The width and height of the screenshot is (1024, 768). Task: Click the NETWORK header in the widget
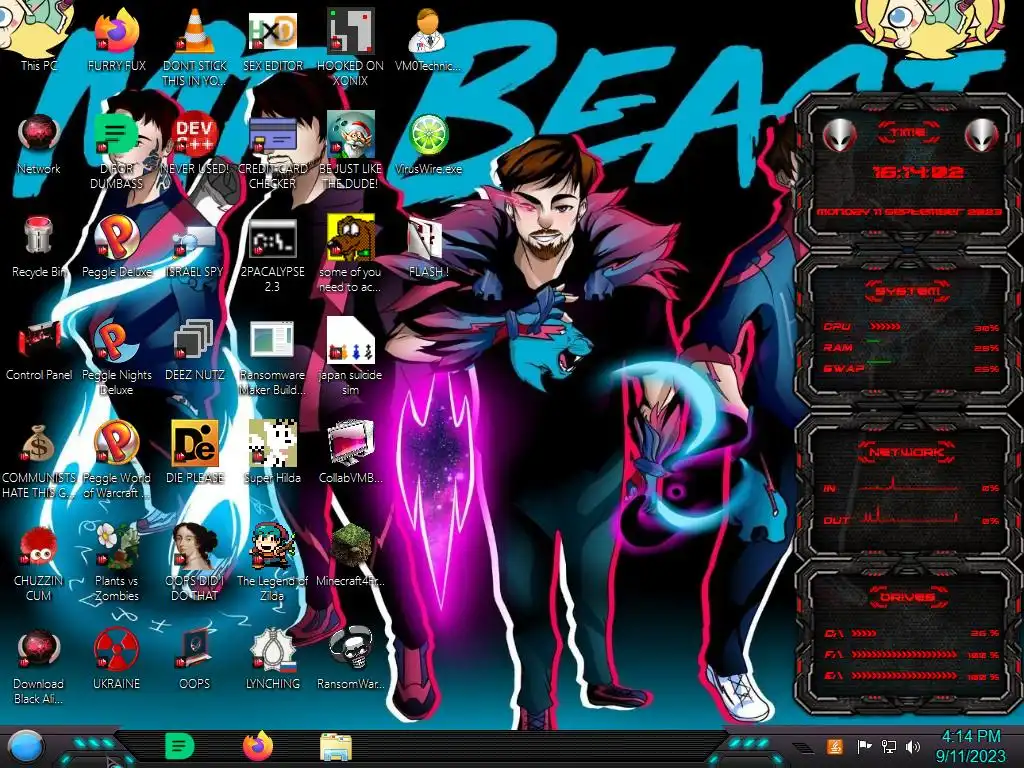pos(907,452)
